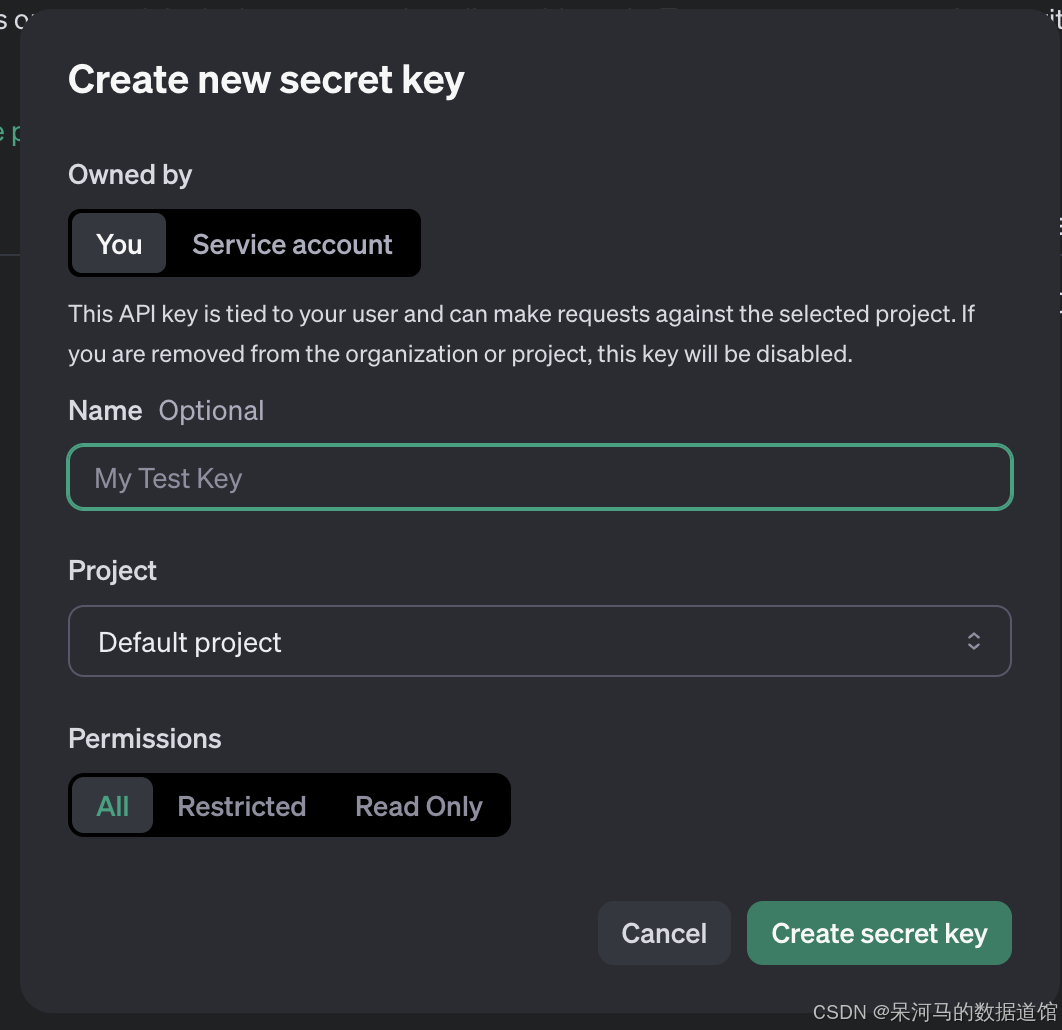The image size is (1062, 1030).
Task: Click the "Create new secret key" heading
Action: pos(266,80)
